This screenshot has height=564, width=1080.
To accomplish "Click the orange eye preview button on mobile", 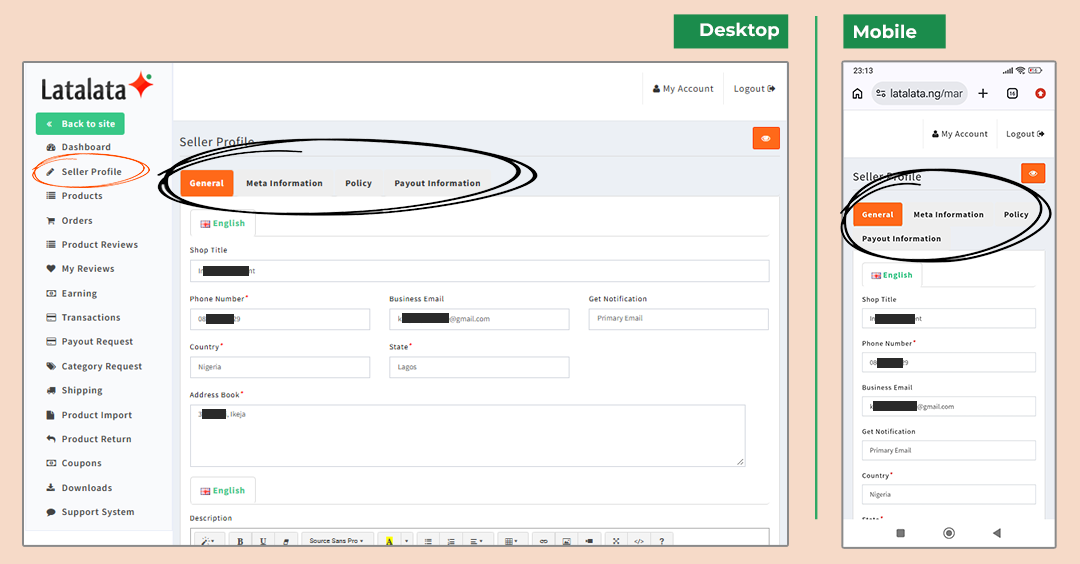I will [1032, 174].
